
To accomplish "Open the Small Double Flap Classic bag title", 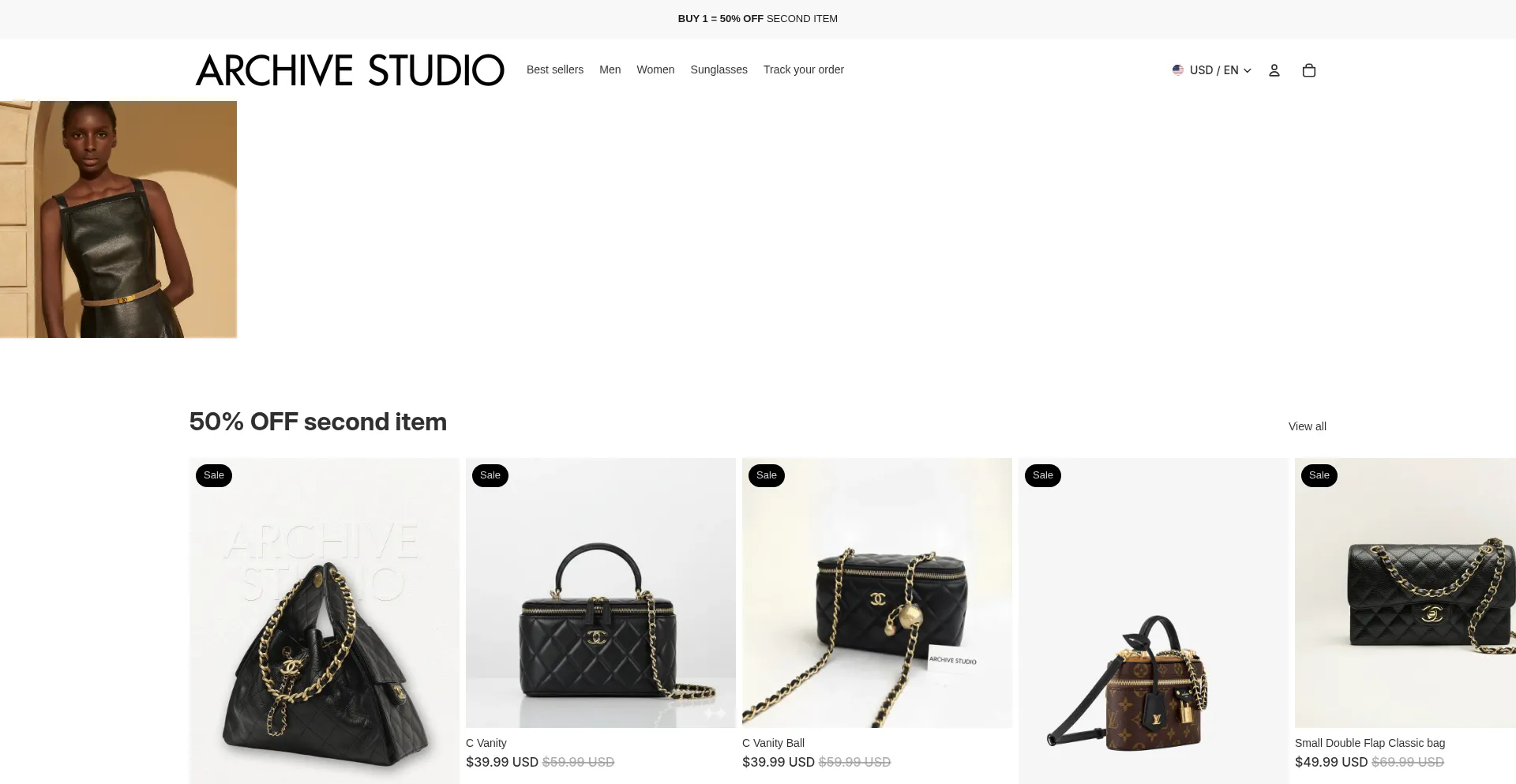I will tap(1370, 743).
